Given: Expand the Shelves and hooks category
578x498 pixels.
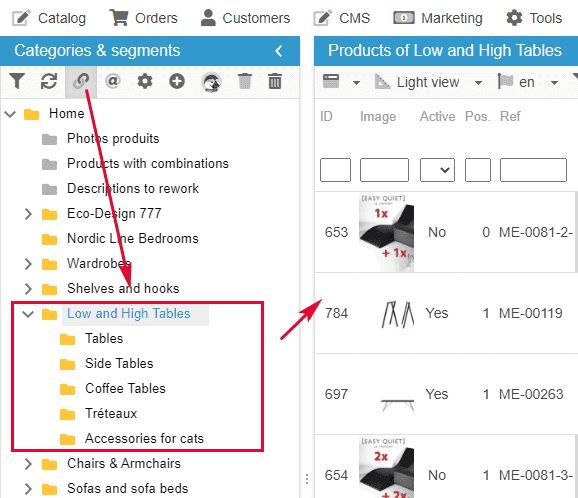Looking at the screenshot, I should [28, 289].
